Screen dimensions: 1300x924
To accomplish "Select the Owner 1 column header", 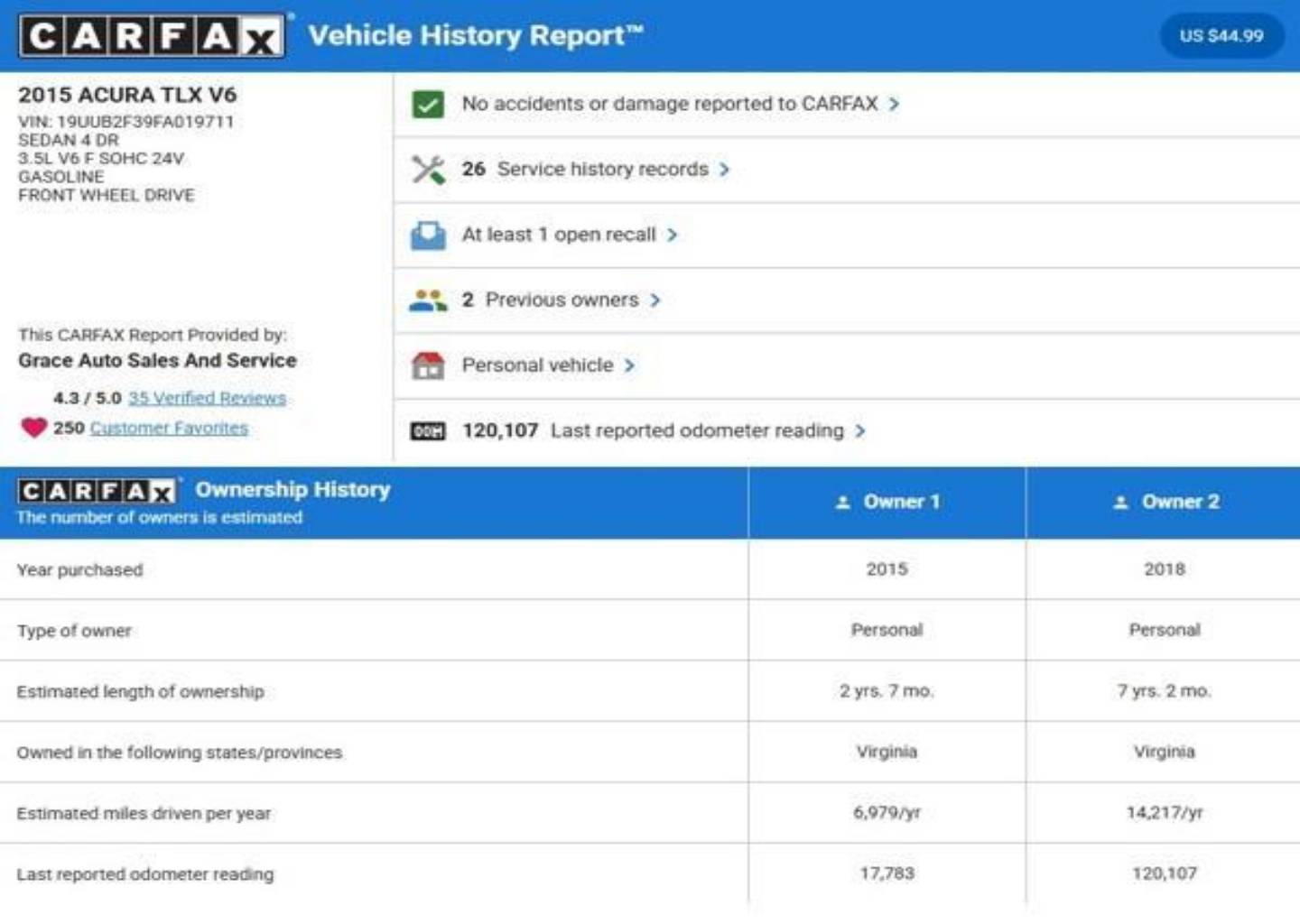I will (887, 503).
